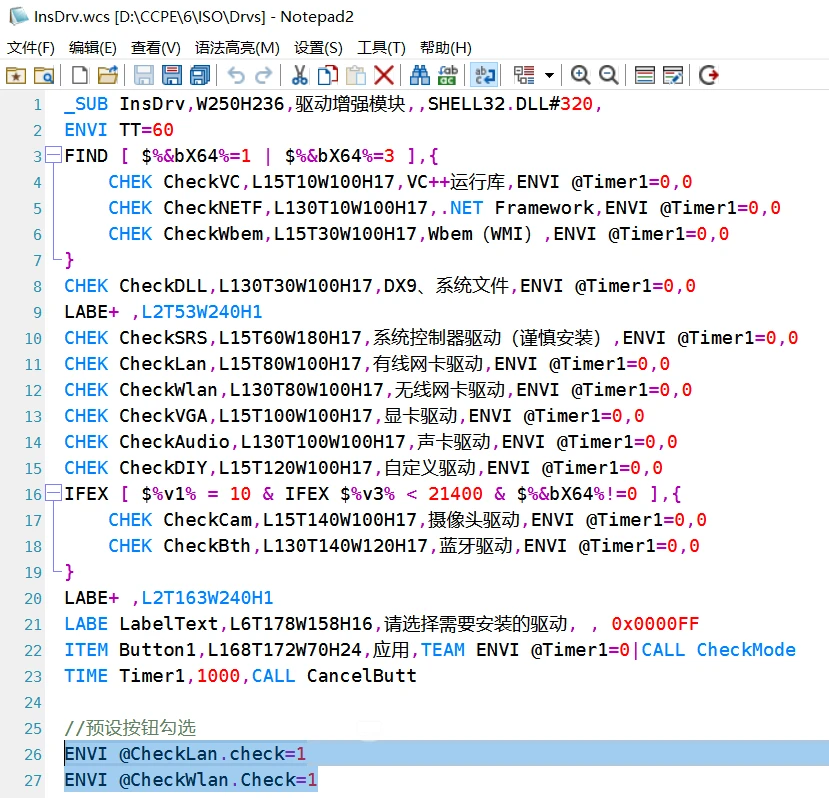Click on color value 0x0000FF
This screenshot has height=798, width=829.
(655, 624)
